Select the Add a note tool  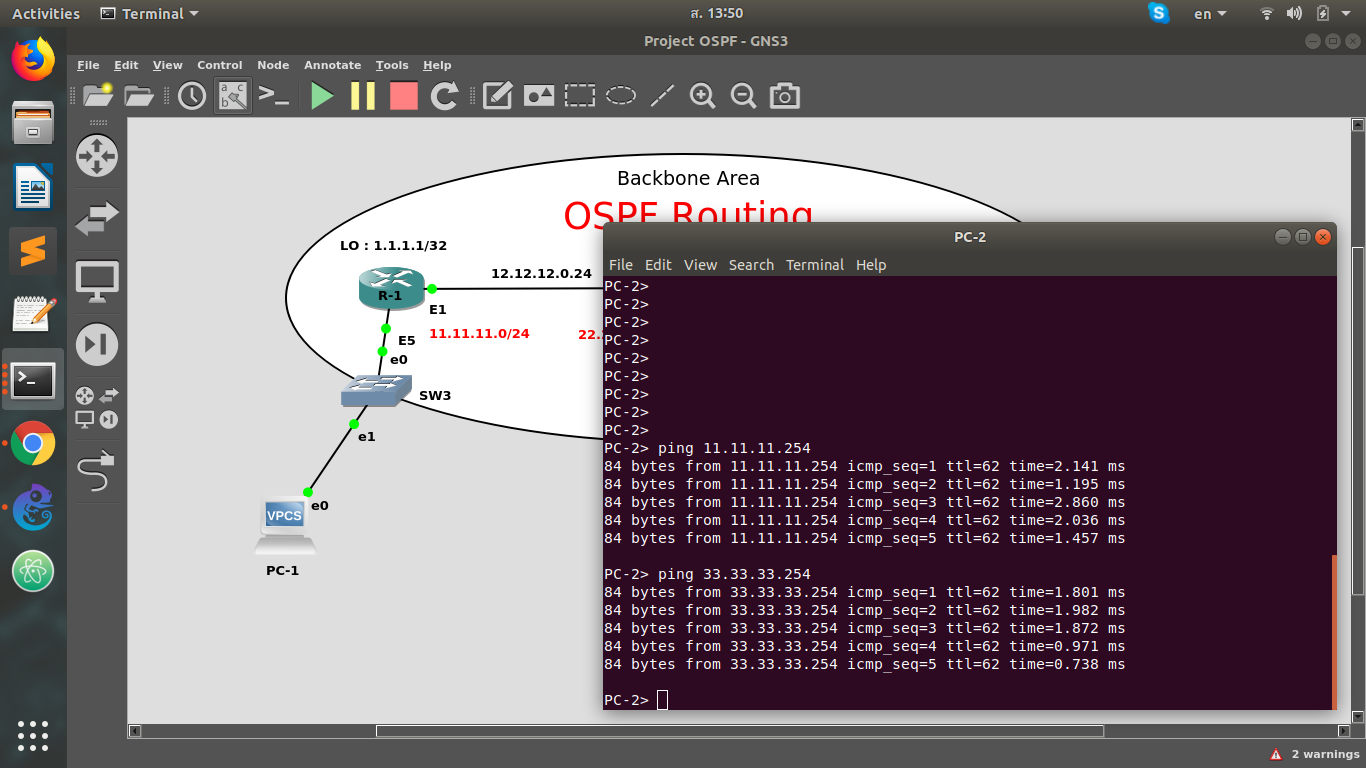(498, 96)
